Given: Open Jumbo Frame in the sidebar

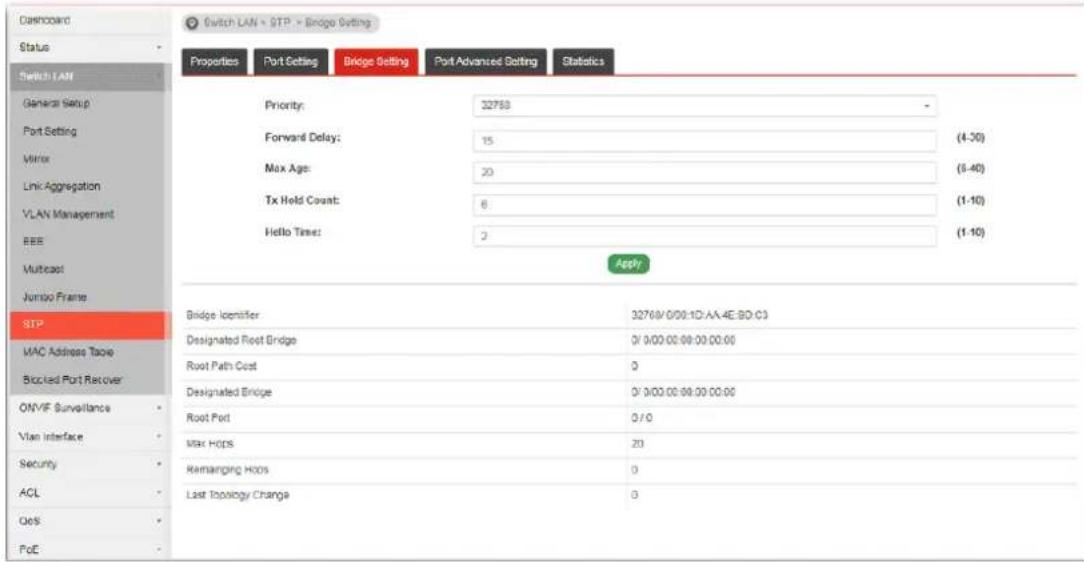Looking at the screenshot, I should [88, 297].
